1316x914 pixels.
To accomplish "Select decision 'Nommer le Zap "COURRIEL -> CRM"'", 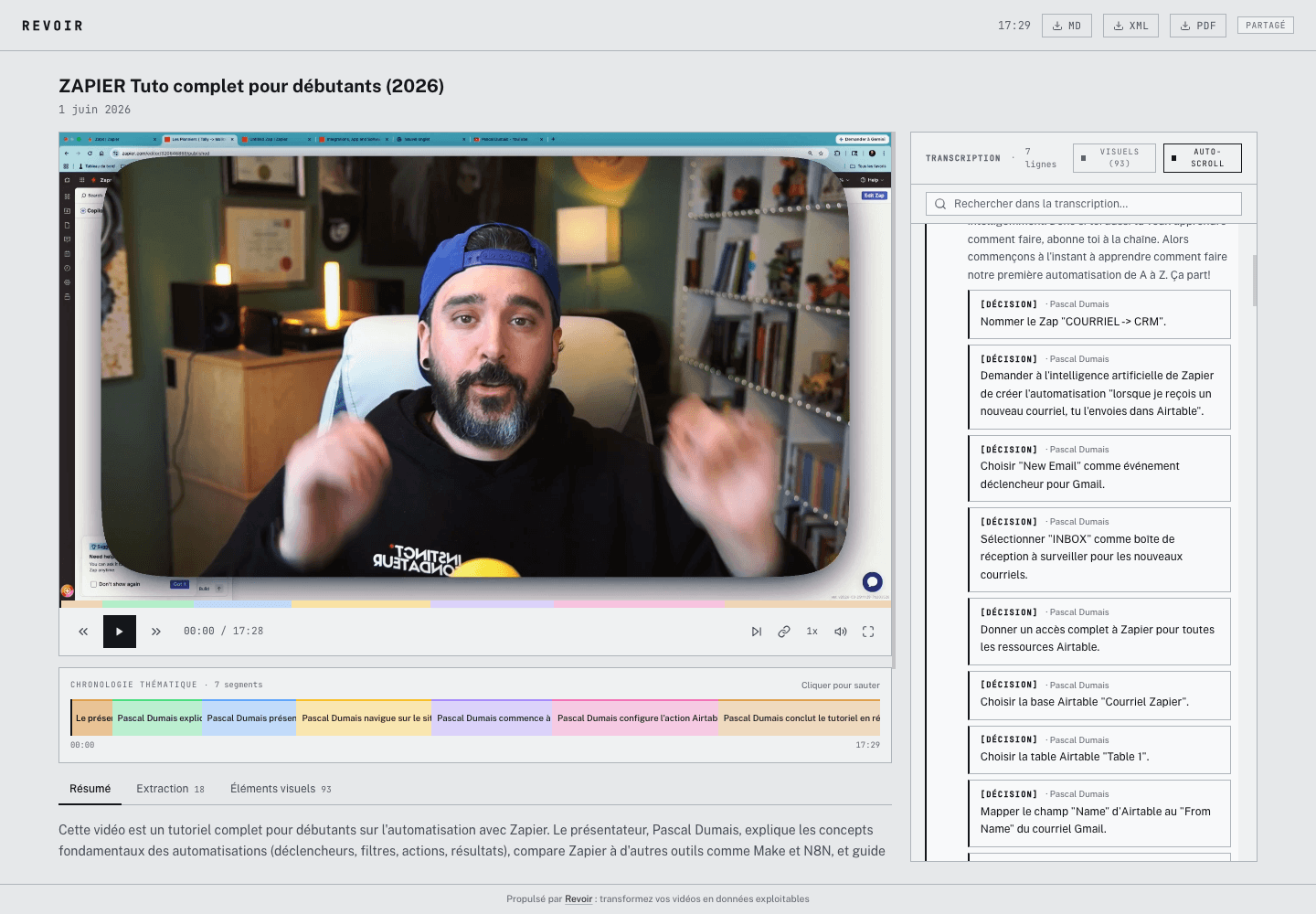I will [x=1098, y=314].
